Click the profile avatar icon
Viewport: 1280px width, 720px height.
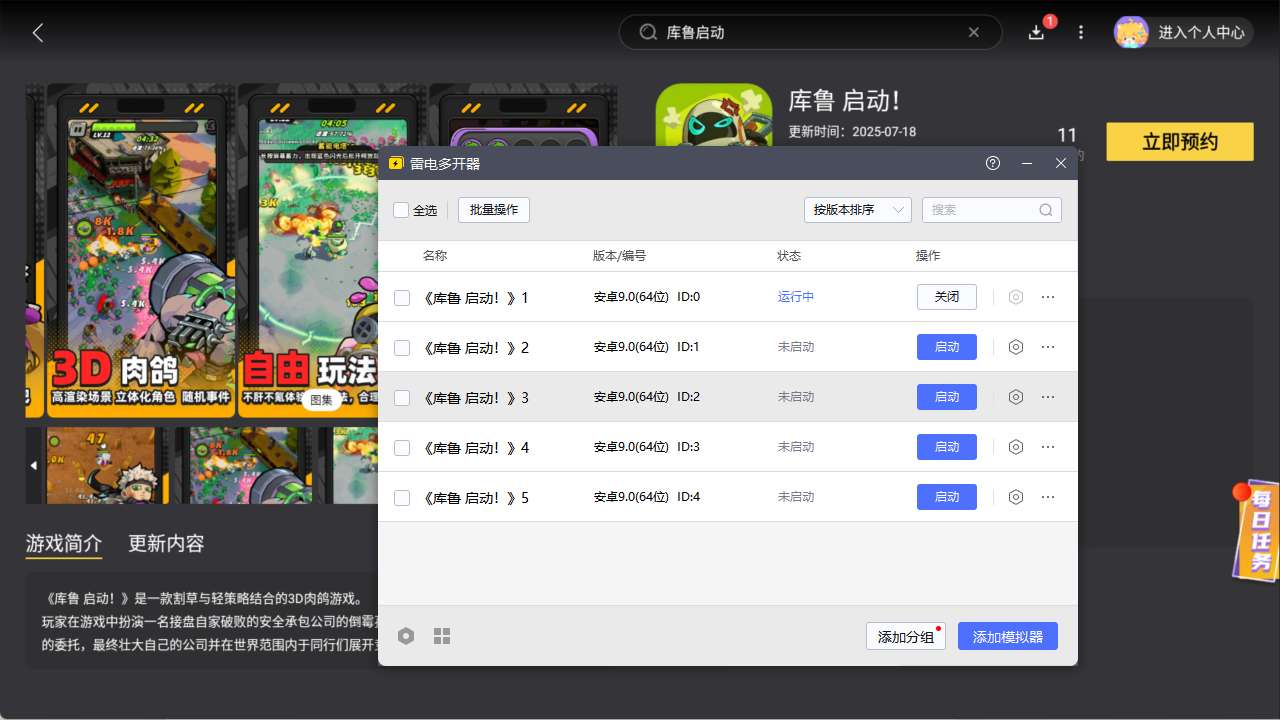click(1131, 32)
